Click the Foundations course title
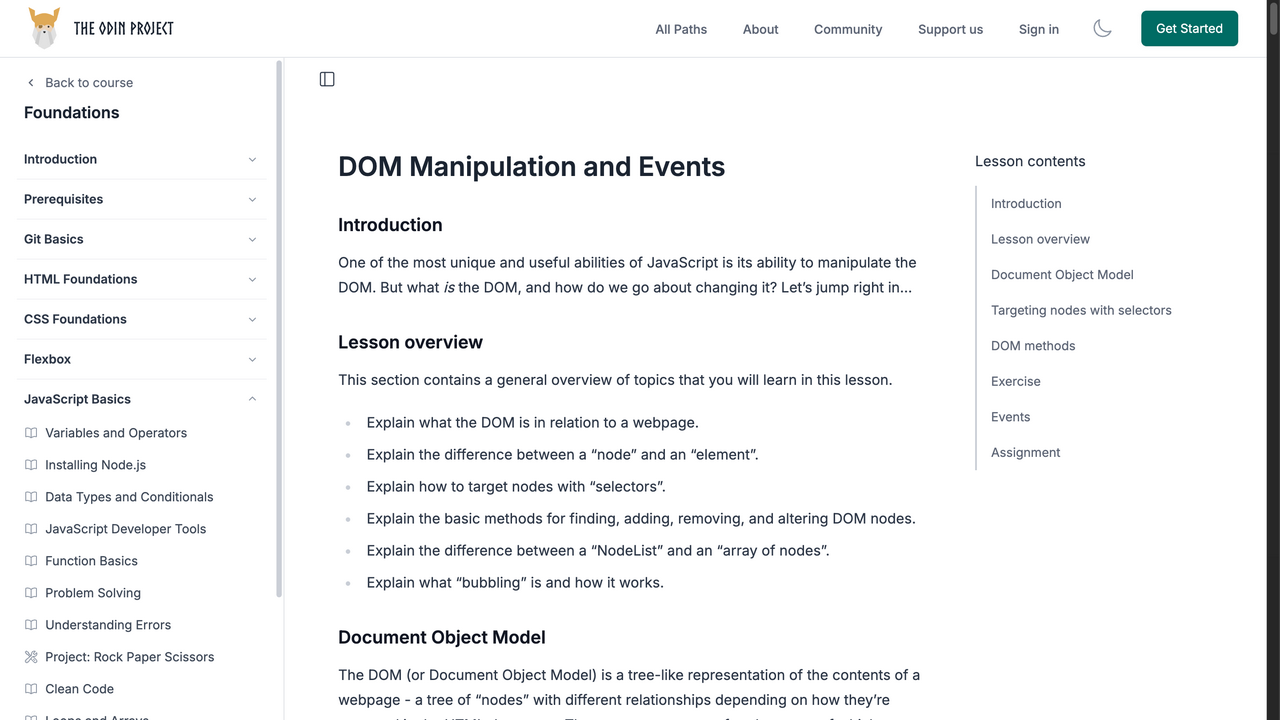Image resolution: width=1280 pixels, height=720 pixels. pyautogui.click(x=71, y=113)
